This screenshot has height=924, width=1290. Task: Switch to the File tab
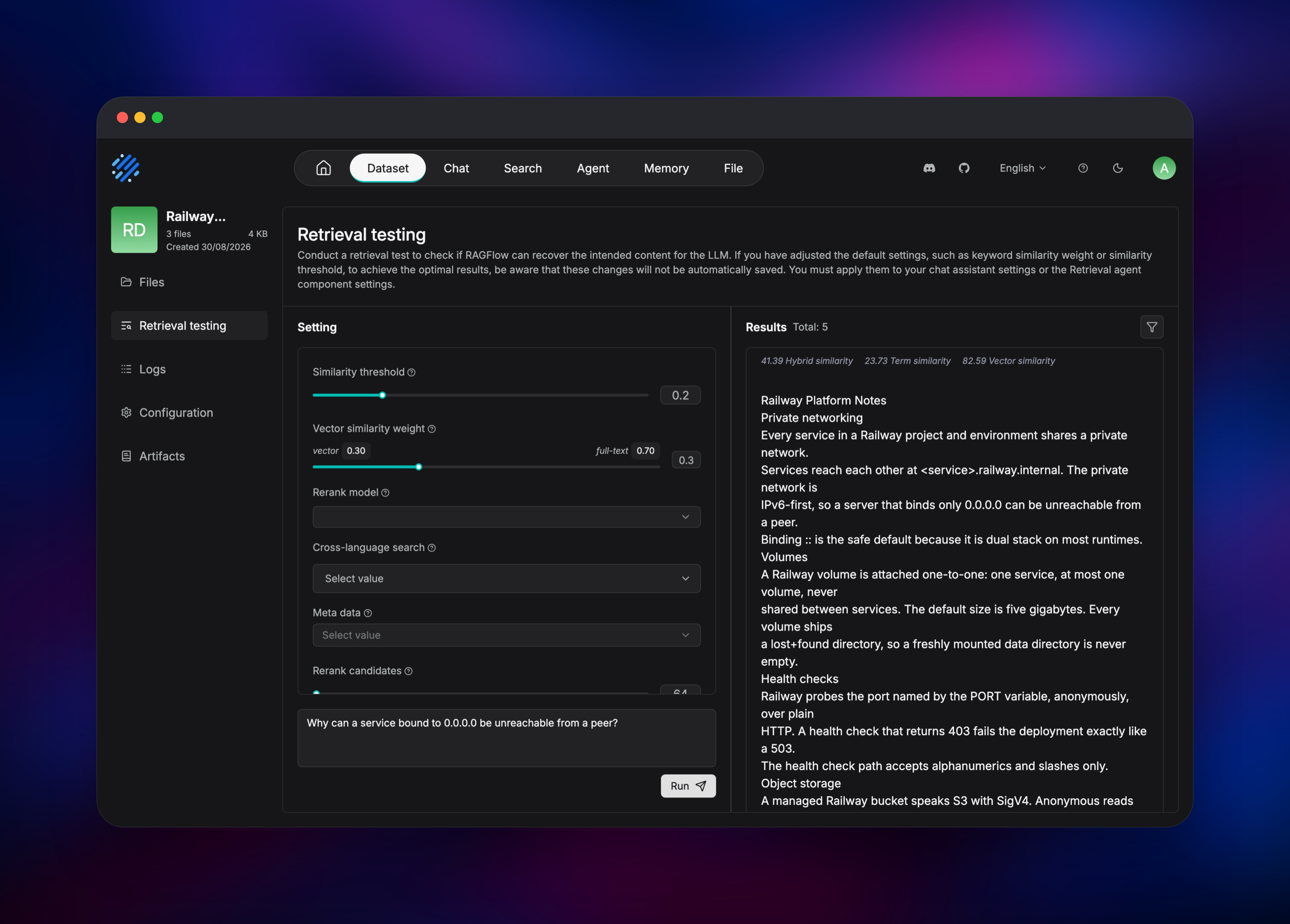(733, 168)
